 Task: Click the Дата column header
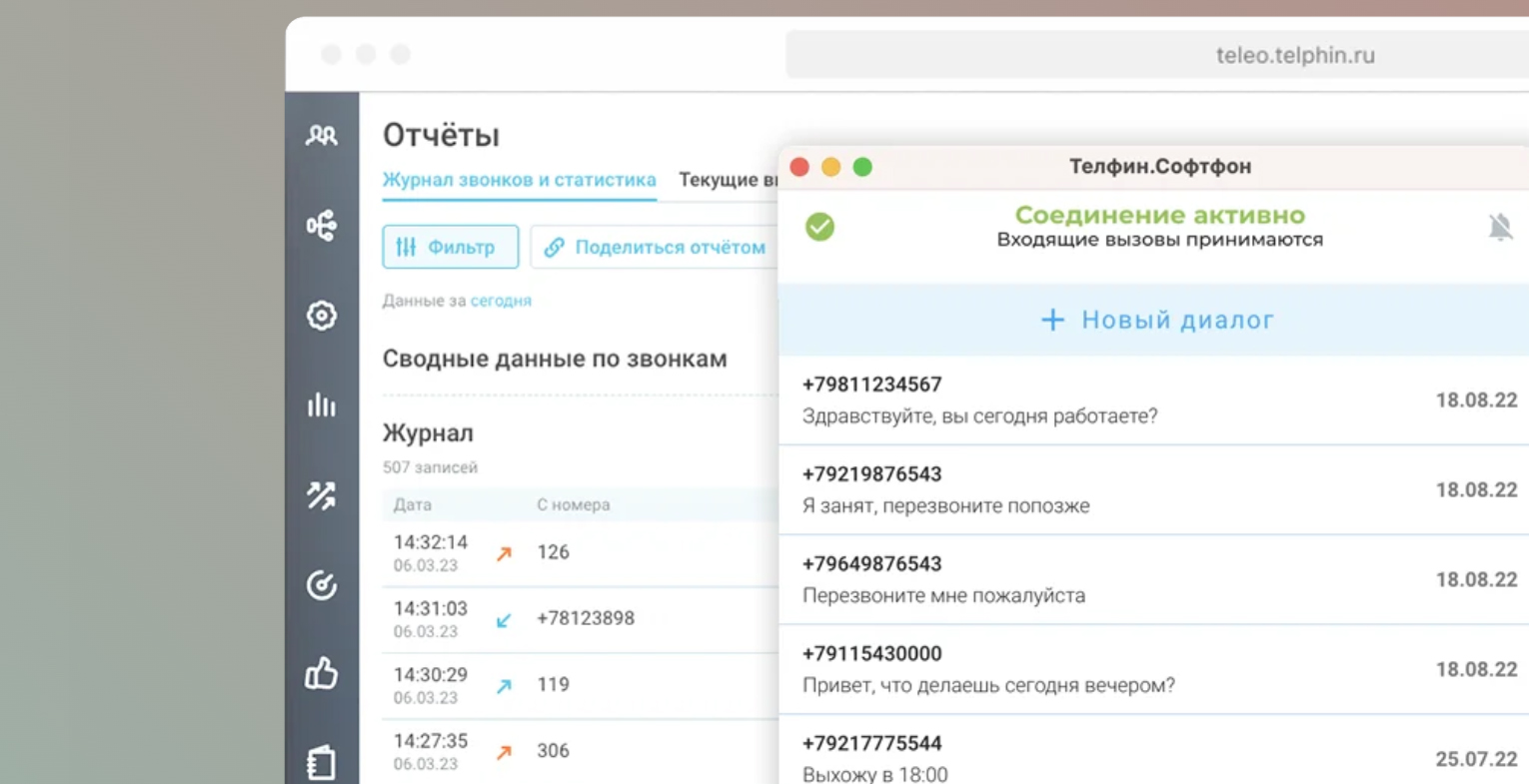[x=413, y=504]
